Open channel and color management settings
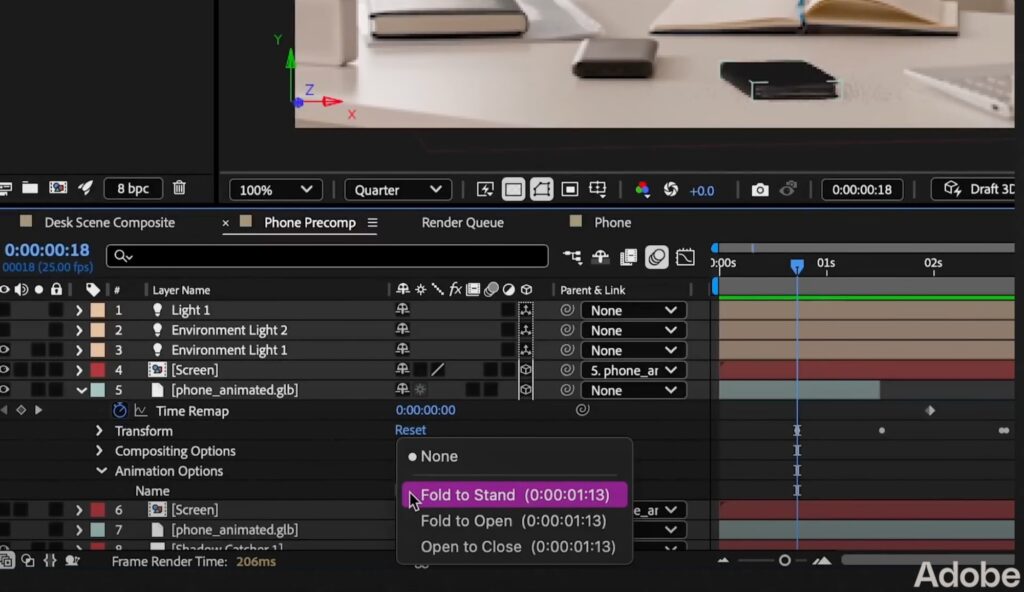Image resolution: width=1024 pixels, height=592 pixels. [645, 189]
